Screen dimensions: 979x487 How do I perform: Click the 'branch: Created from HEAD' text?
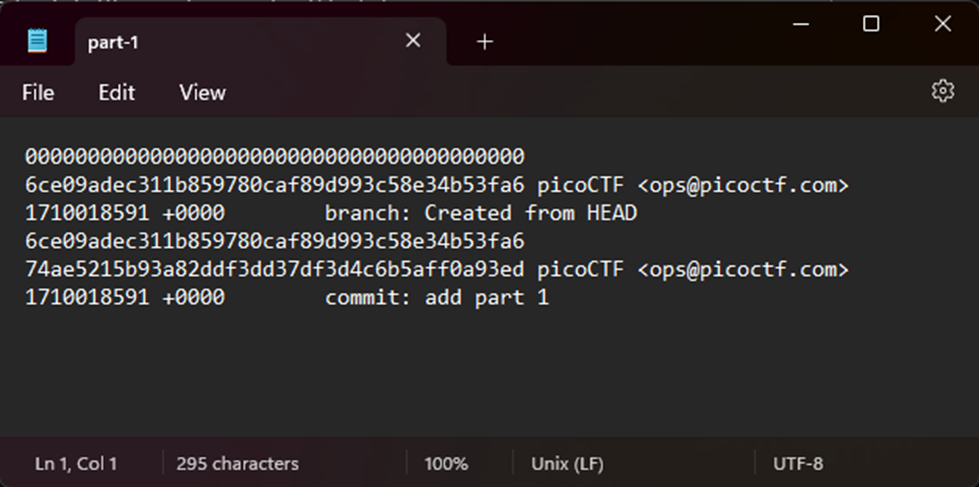[x=481, y=213]
